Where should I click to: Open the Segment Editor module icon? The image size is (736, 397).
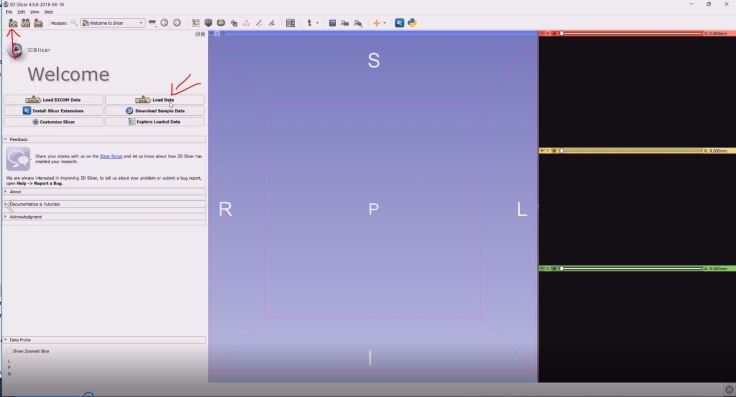pos(272,23)
